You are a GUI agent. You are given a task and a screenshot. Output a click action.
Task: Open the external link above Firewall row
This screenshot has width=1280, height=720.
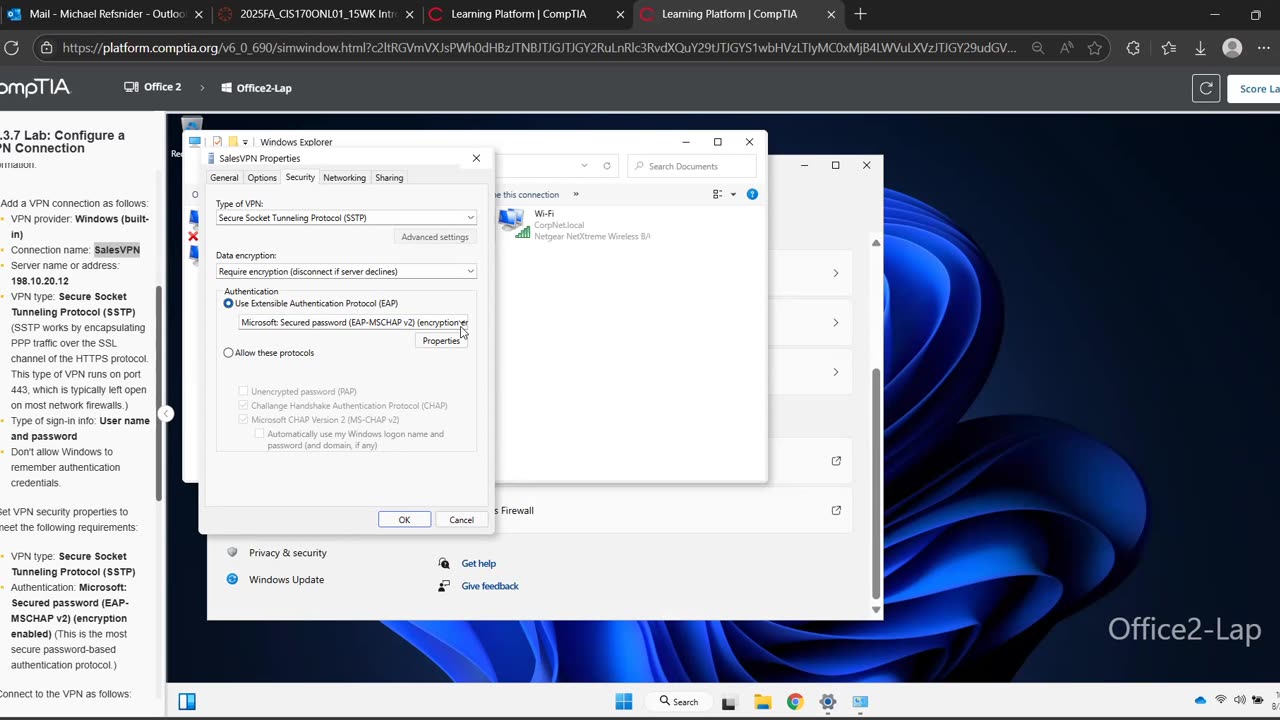click(x=836, y=461)
